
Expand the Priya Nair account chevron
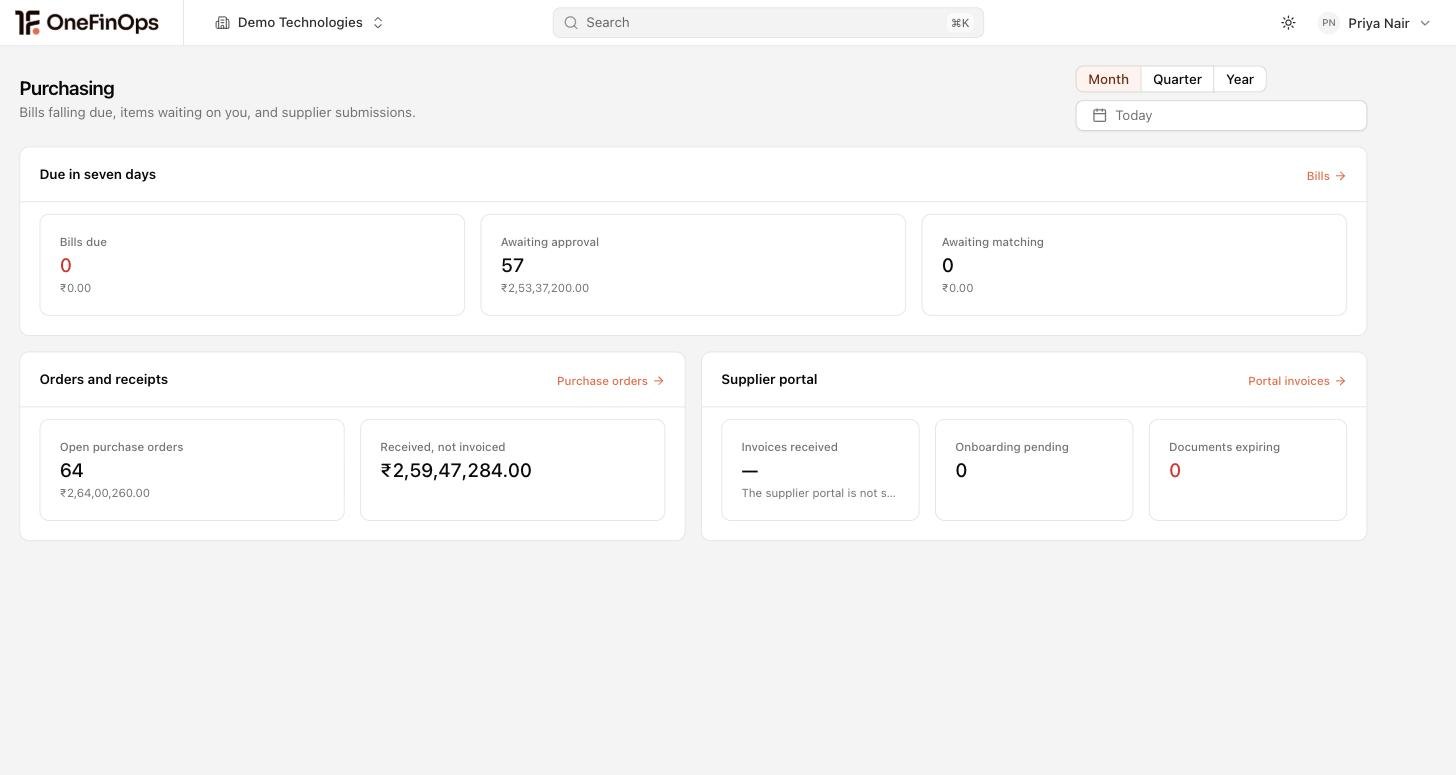(1425, 23)
